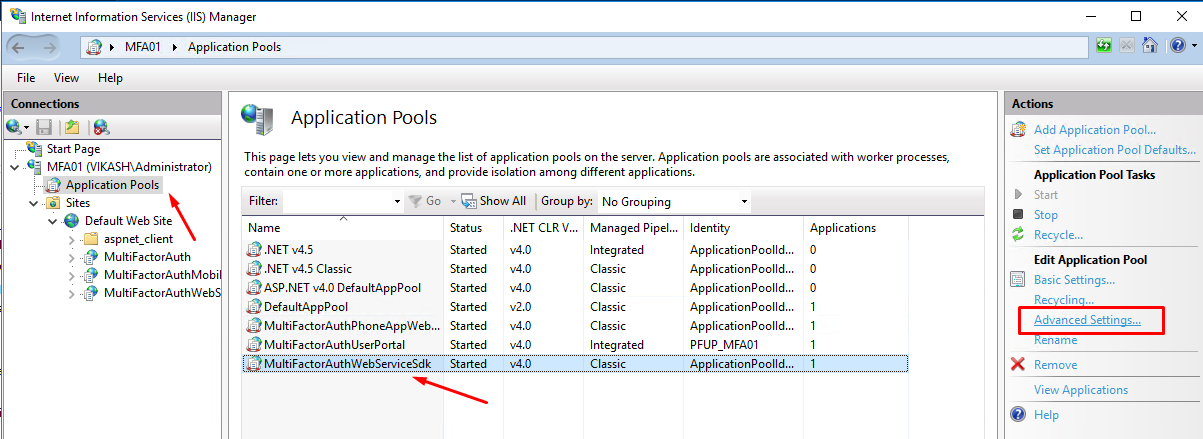Viewport: 1203px width, 439px height.
Task: Select the Start Page tree node
Action: tap(72, 149)
